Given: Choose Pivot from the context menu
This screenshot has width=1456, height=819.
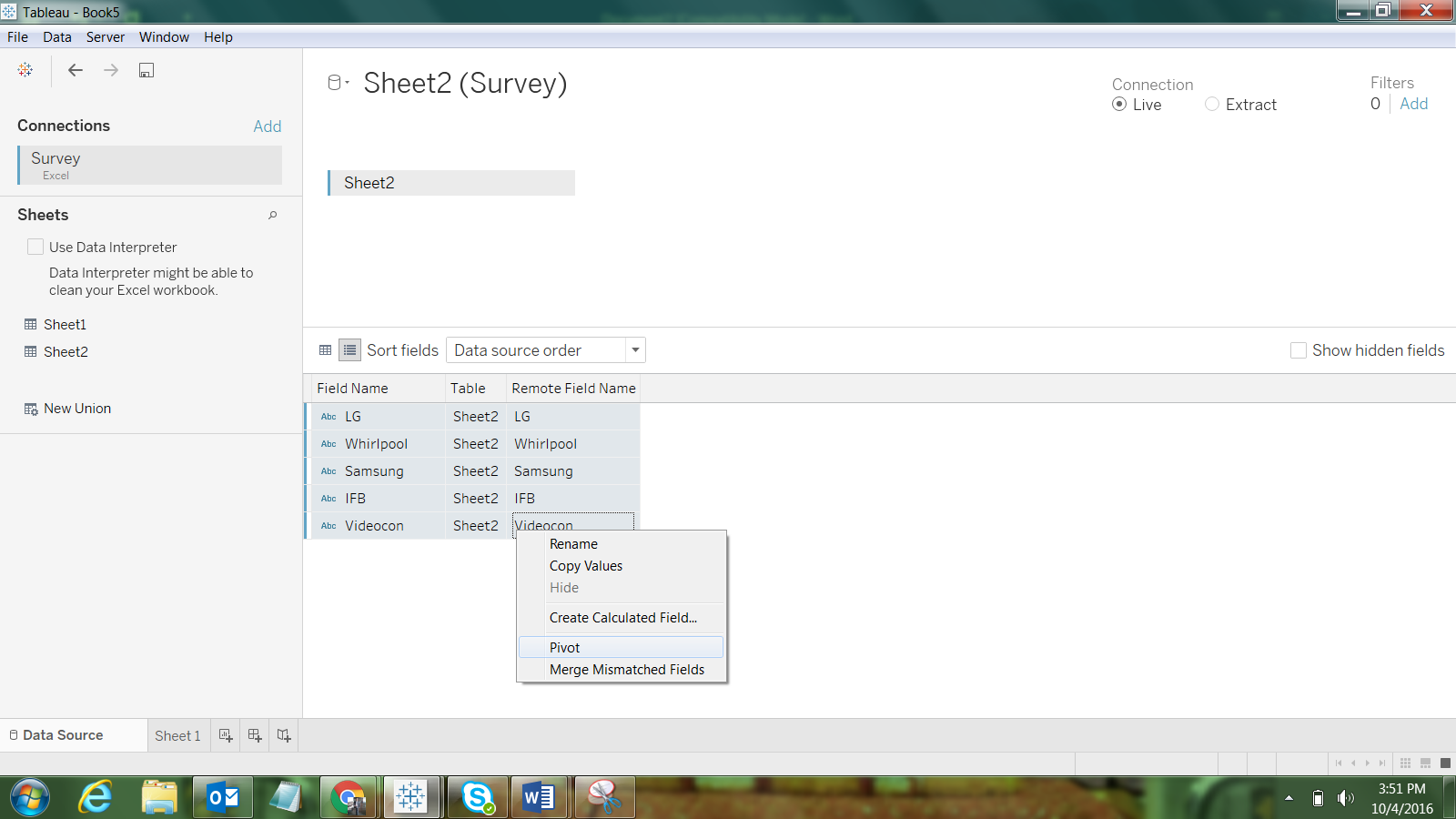Looking at the screenshot, I should click(621, 648).
